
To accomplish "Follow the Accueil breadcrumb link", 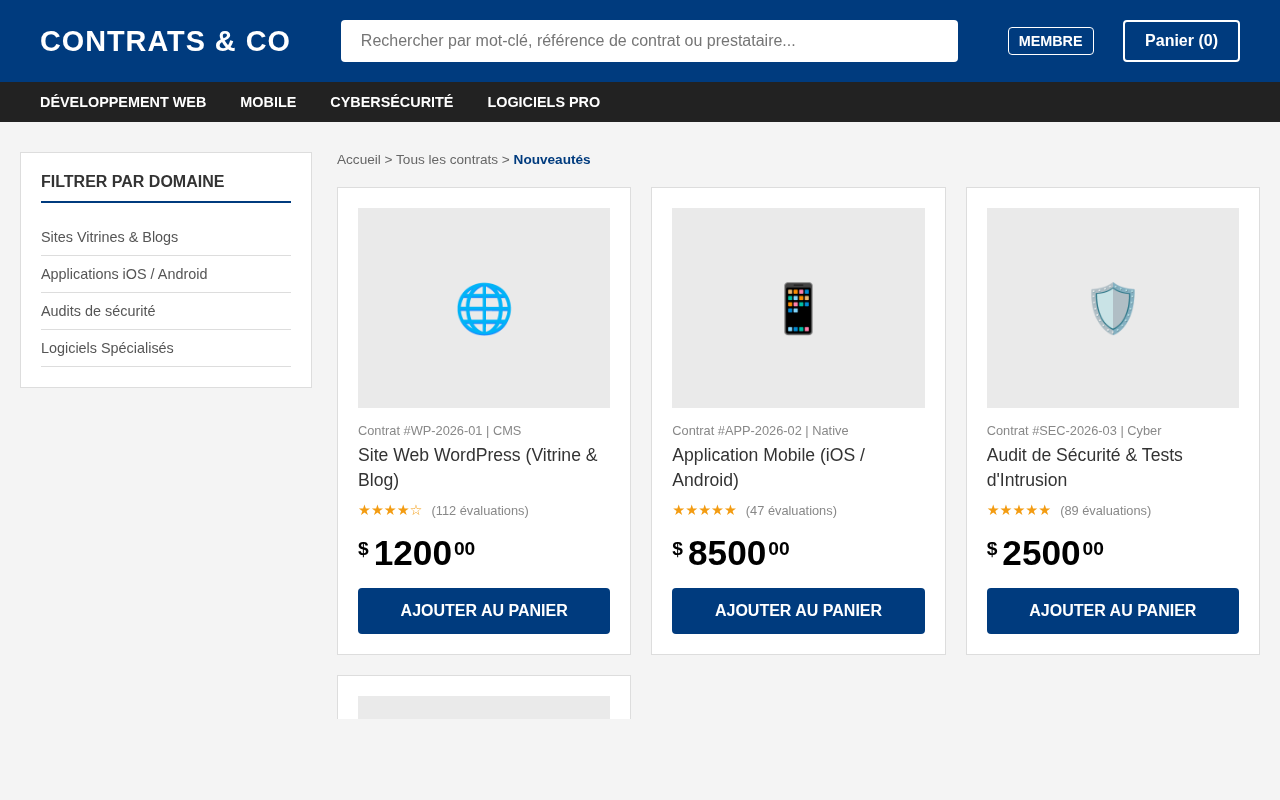I will (x=359, y=160).
